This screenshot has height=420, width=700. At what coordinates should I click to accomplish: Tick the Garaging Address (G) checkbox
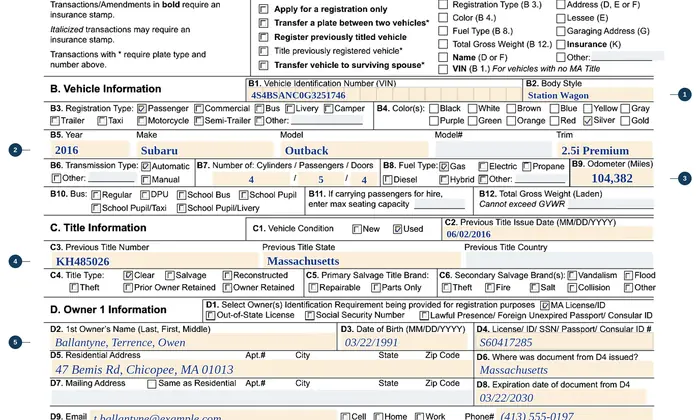tap(561, 31)
